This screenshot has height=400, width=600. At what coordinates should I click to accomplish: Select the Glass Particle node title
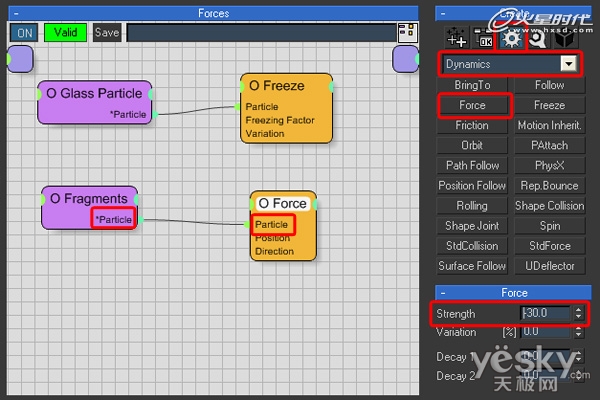pos(94,93)
